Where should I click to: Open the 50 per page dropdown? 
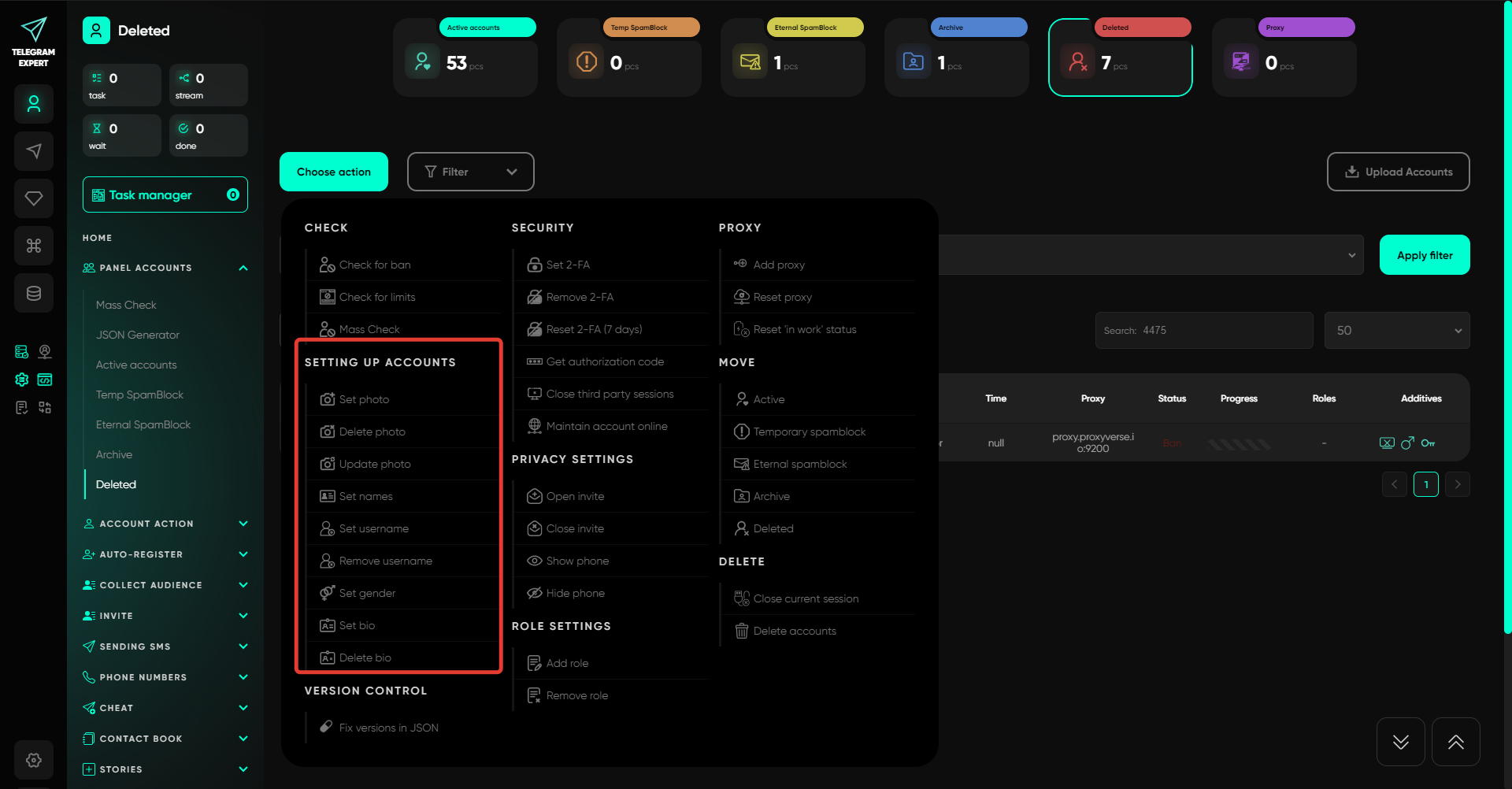click(1397, 331)
